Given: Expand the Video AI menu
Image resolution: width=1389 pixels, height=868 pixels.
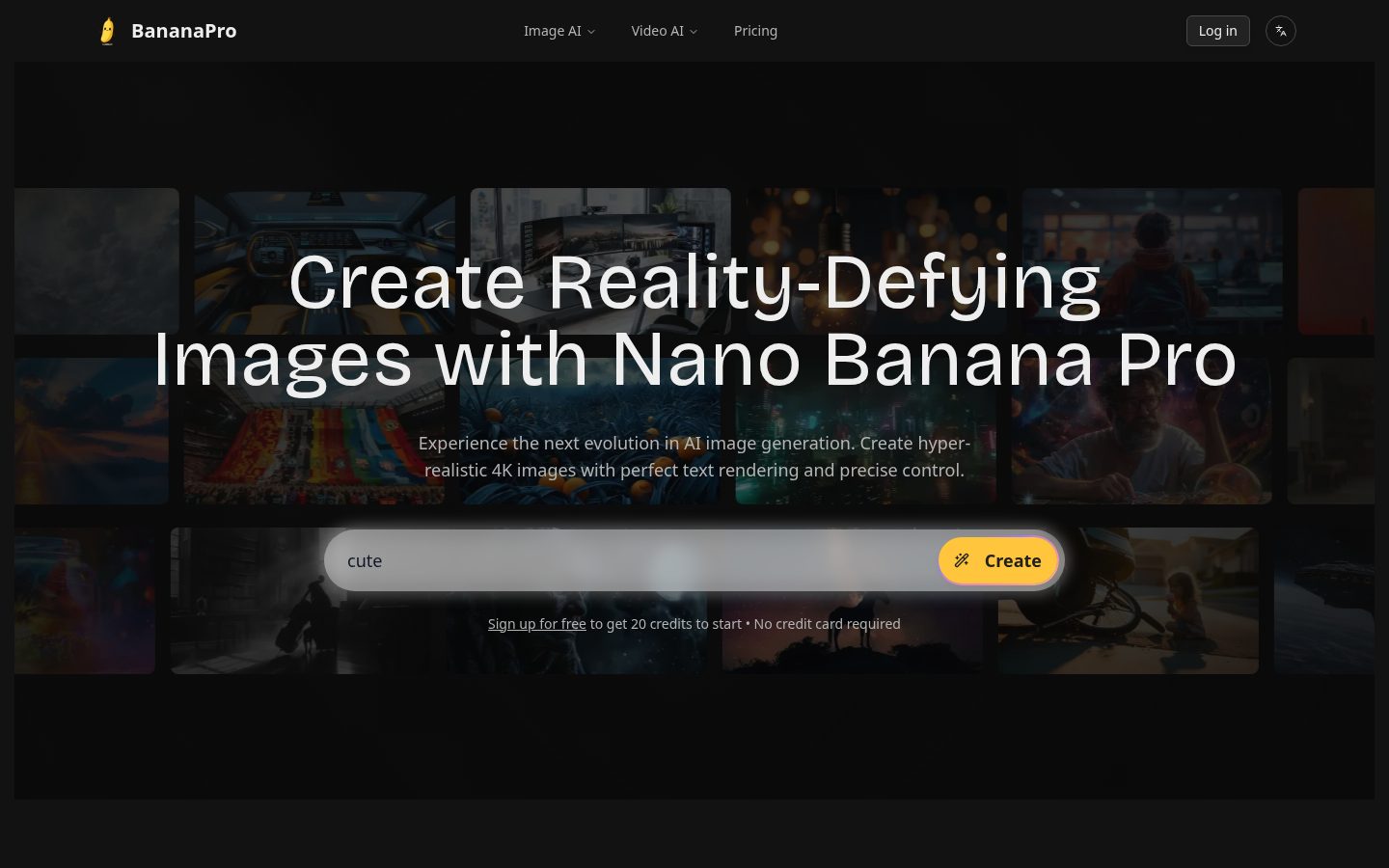Looking at the screenshot, I should coord(664,31).
